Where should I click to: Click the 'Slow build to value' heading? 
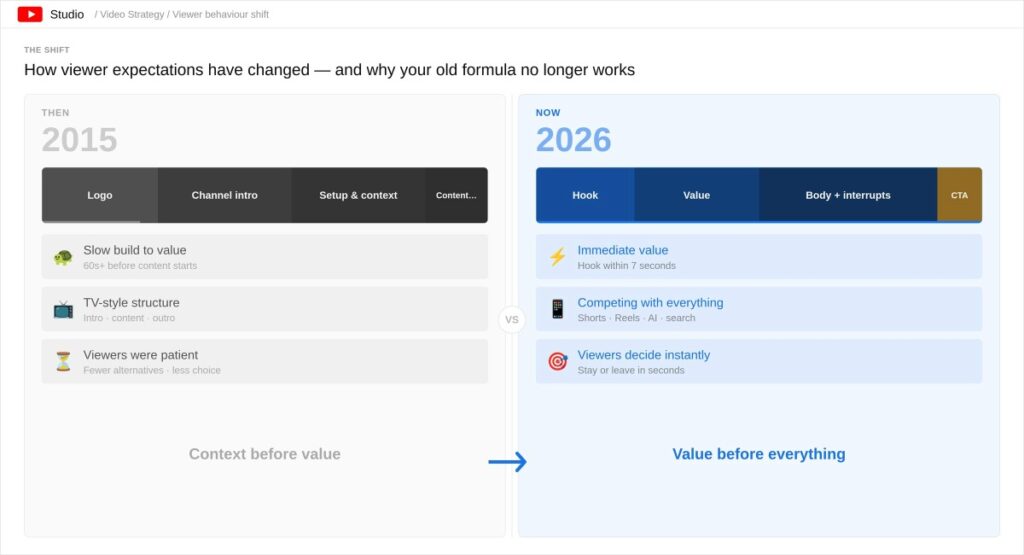(135, 250)
